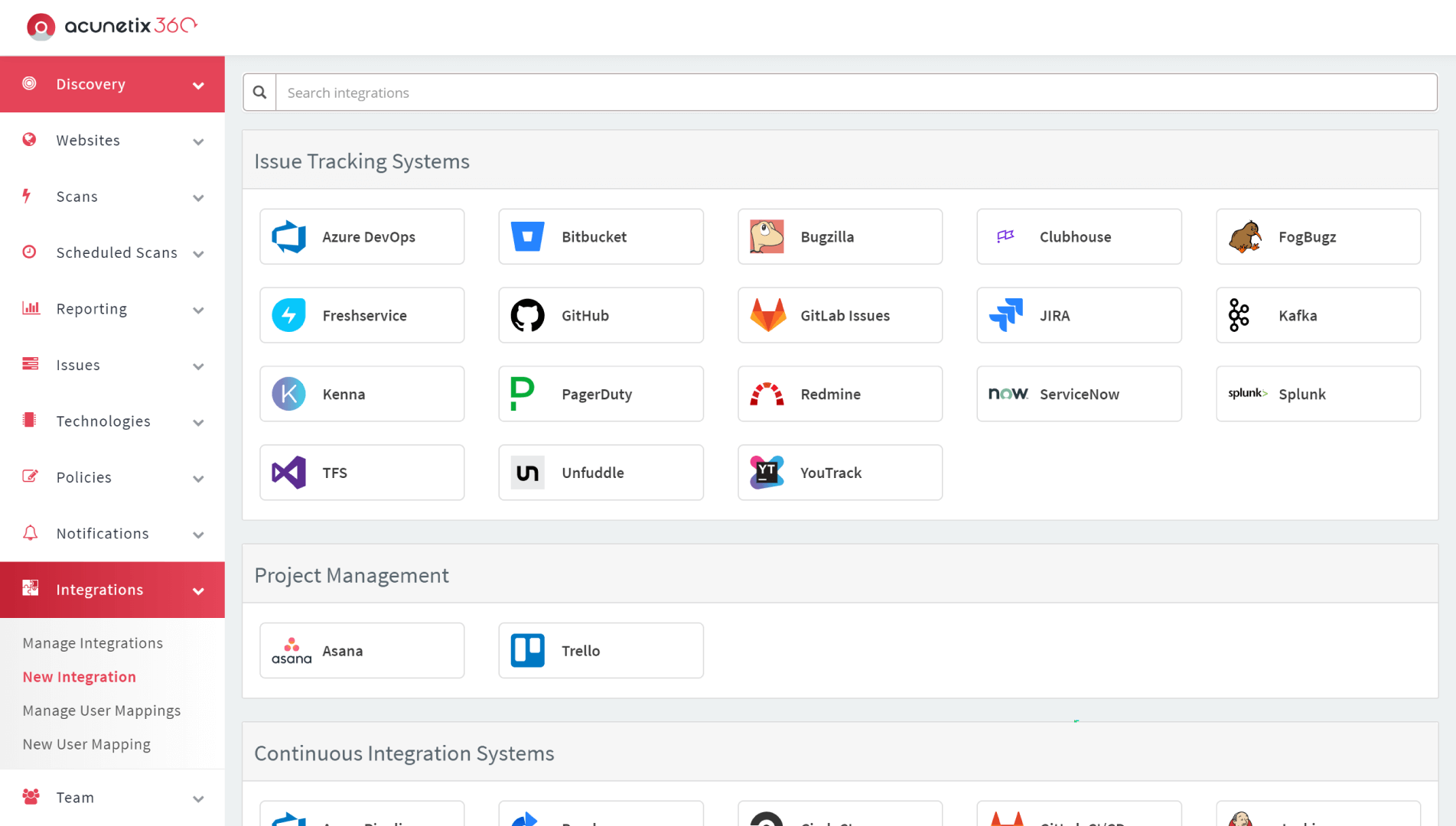Go to Manage Integrations
This screenshot has height=826, width=1456.
(93, 643)
